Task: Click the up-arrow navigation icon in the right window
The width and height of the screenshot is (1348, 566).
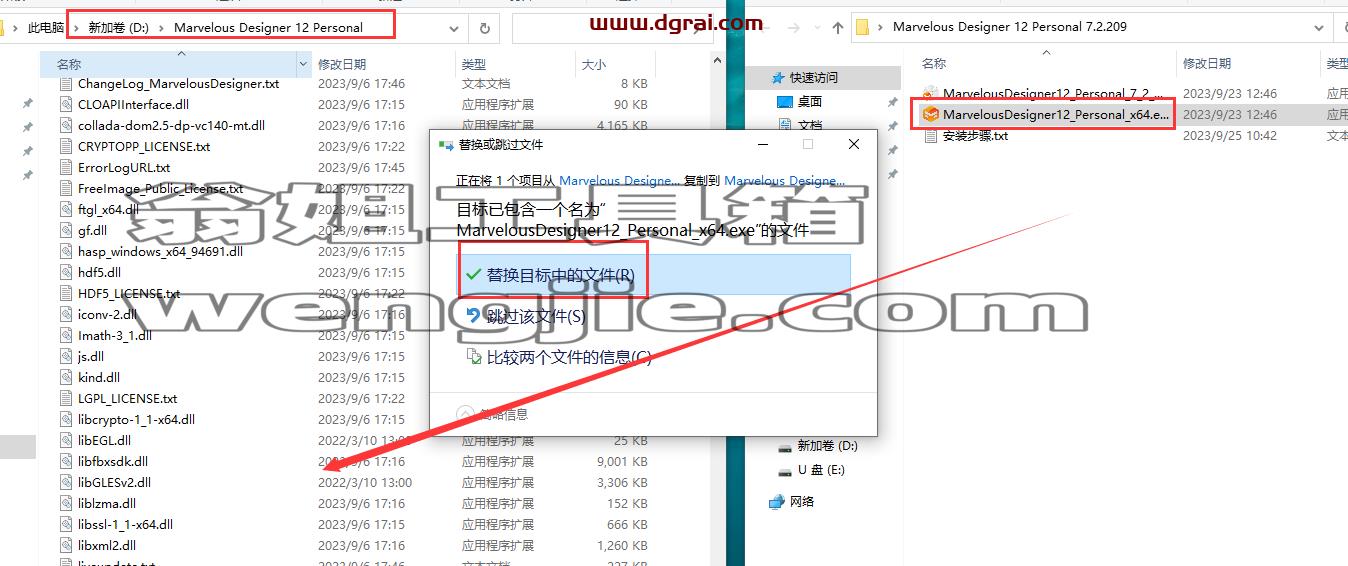Action: click(838, 28)
